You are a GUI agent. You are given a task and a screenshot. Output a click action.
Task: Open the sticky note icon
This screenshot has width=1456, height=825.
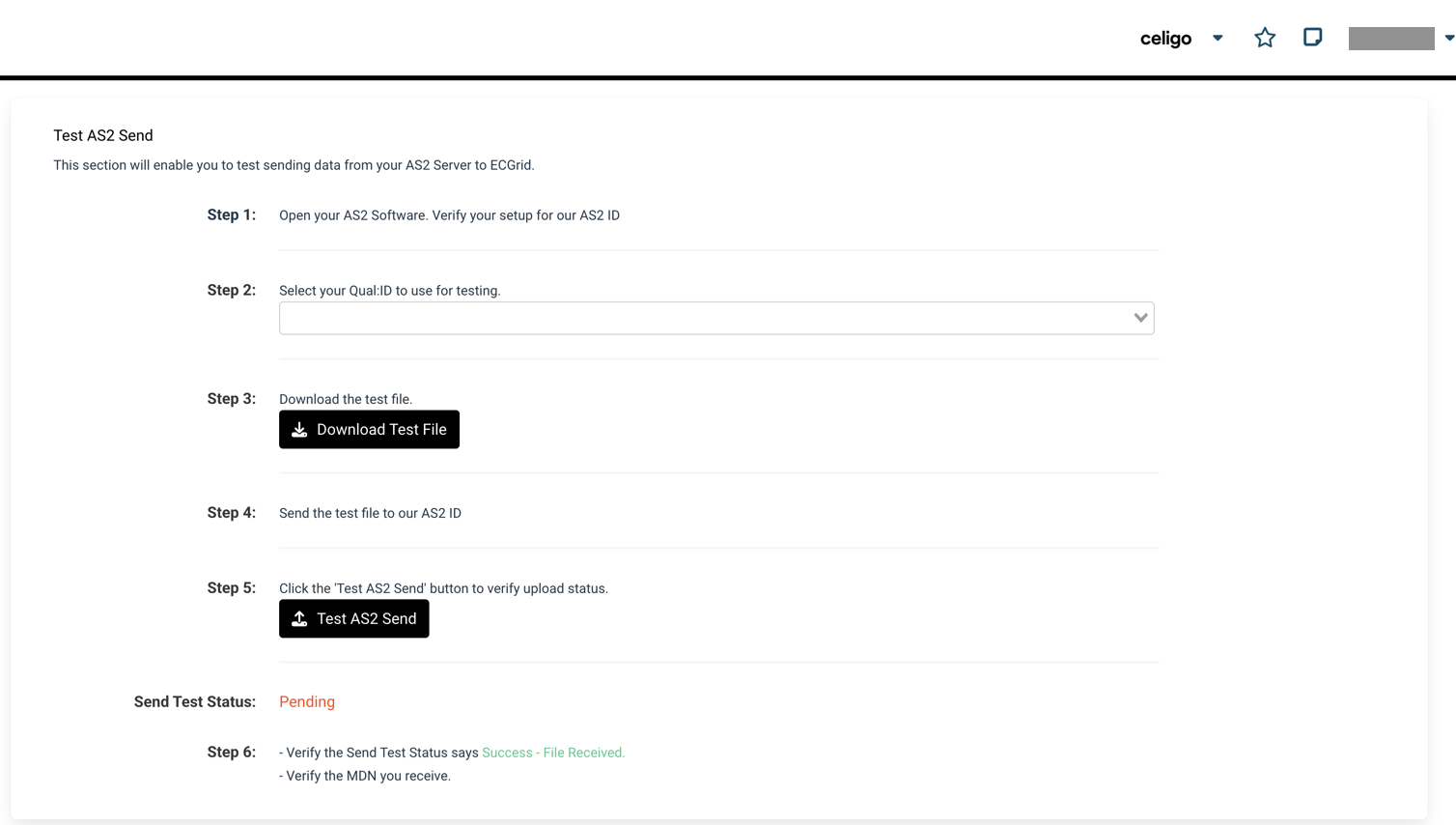tap(1312, 38)
